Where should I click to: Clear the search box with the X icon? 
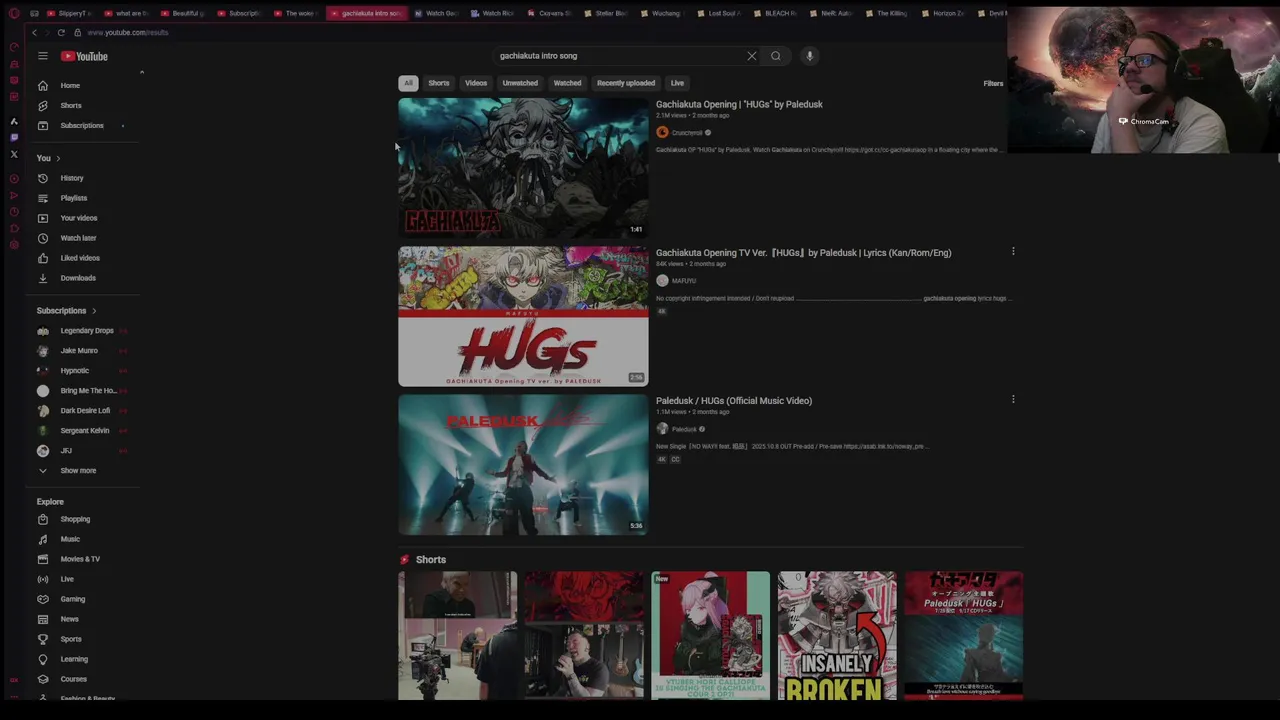pyautogui.click(x=752, y=56)
